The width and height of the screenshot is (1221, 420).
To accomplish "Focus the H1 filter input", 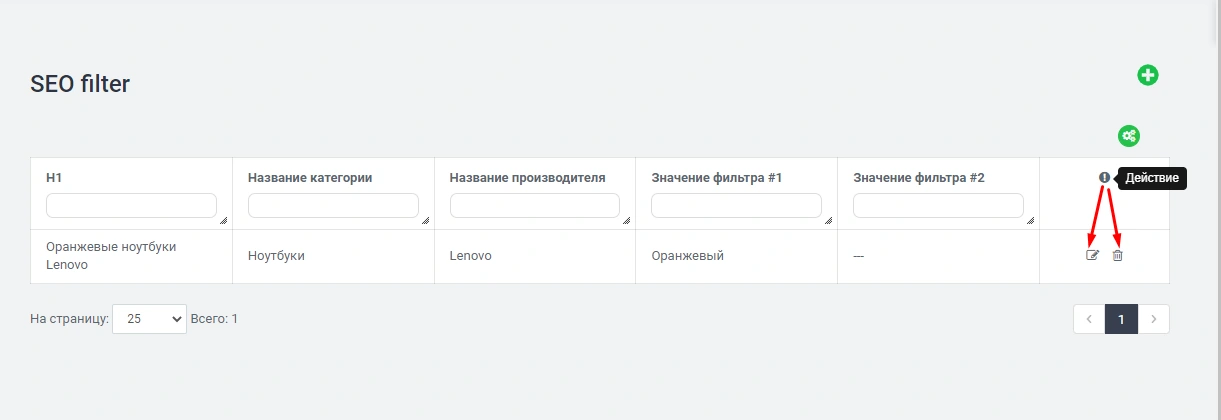I will (130, 206).
